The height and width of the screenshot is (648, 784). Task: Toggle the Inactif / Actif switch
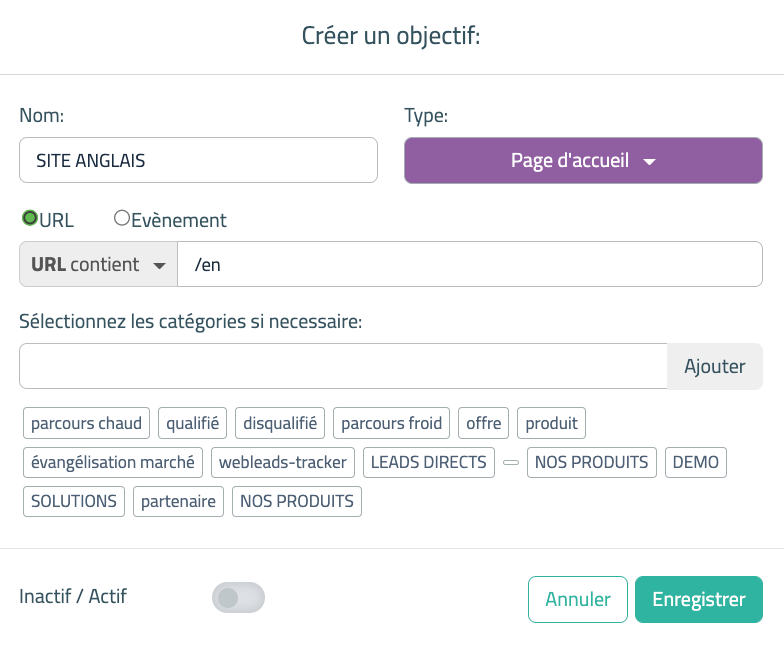point(238,598)
